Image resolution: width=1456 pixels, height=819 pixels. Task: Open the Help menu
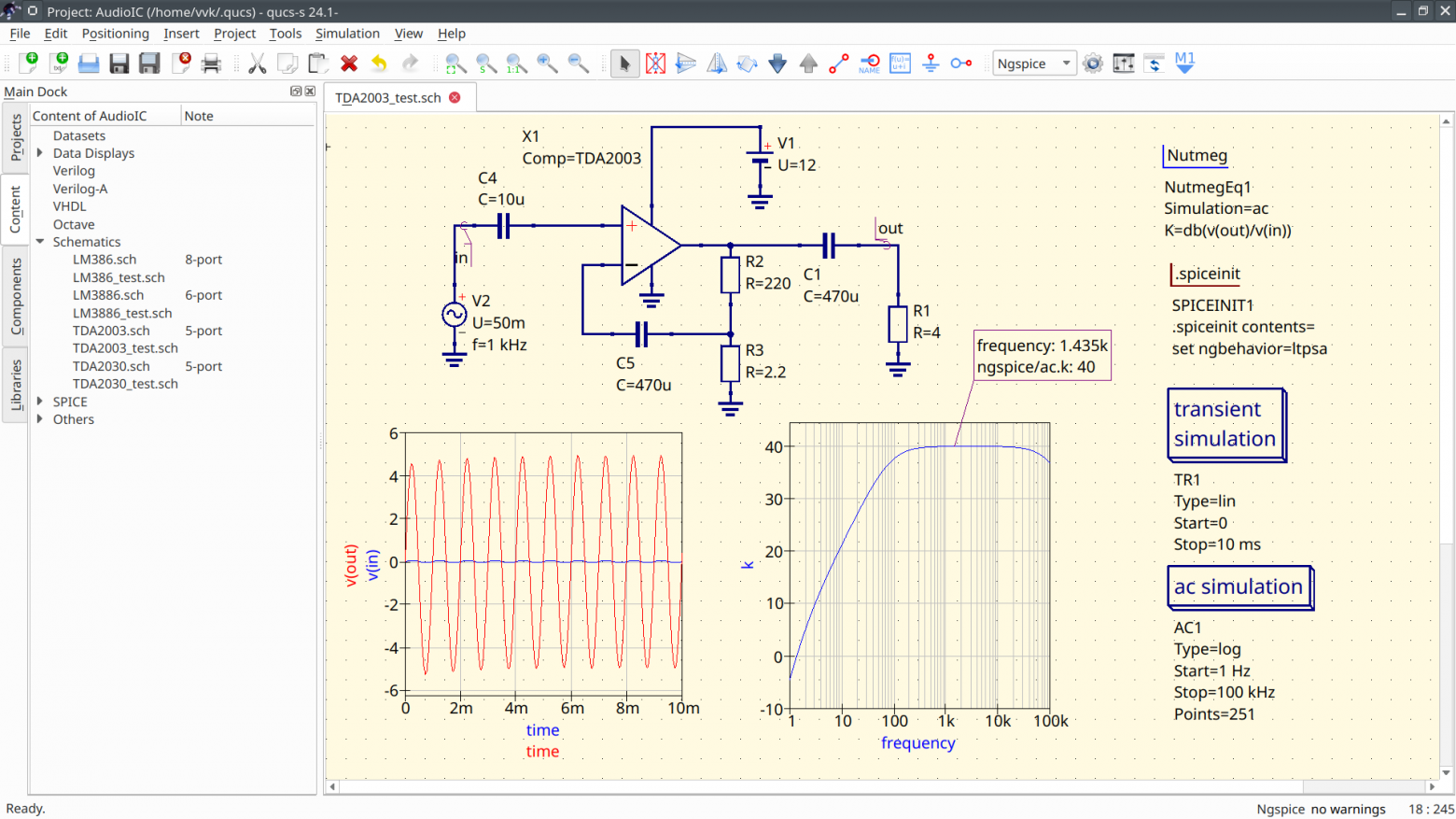(x=452, y=34)
